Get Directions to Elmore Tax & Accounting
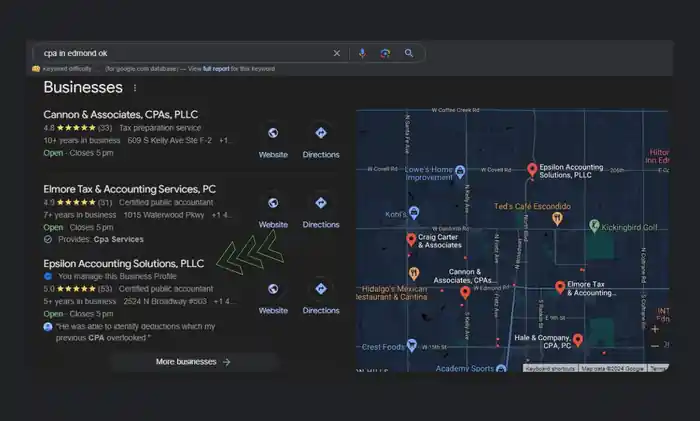The height and width of the screenshot is (421, 700). [321, 212]
